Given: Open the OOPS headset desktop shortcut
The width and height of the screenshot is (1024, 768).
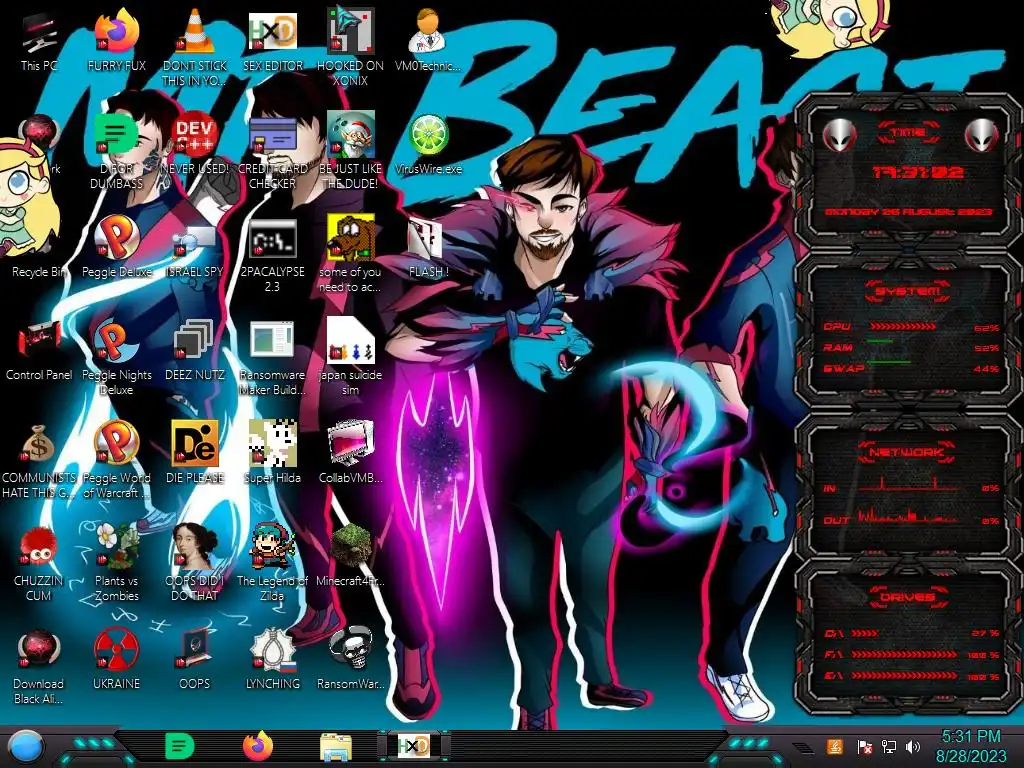Looking at the screenshot, I should click(x=195, y=660).
